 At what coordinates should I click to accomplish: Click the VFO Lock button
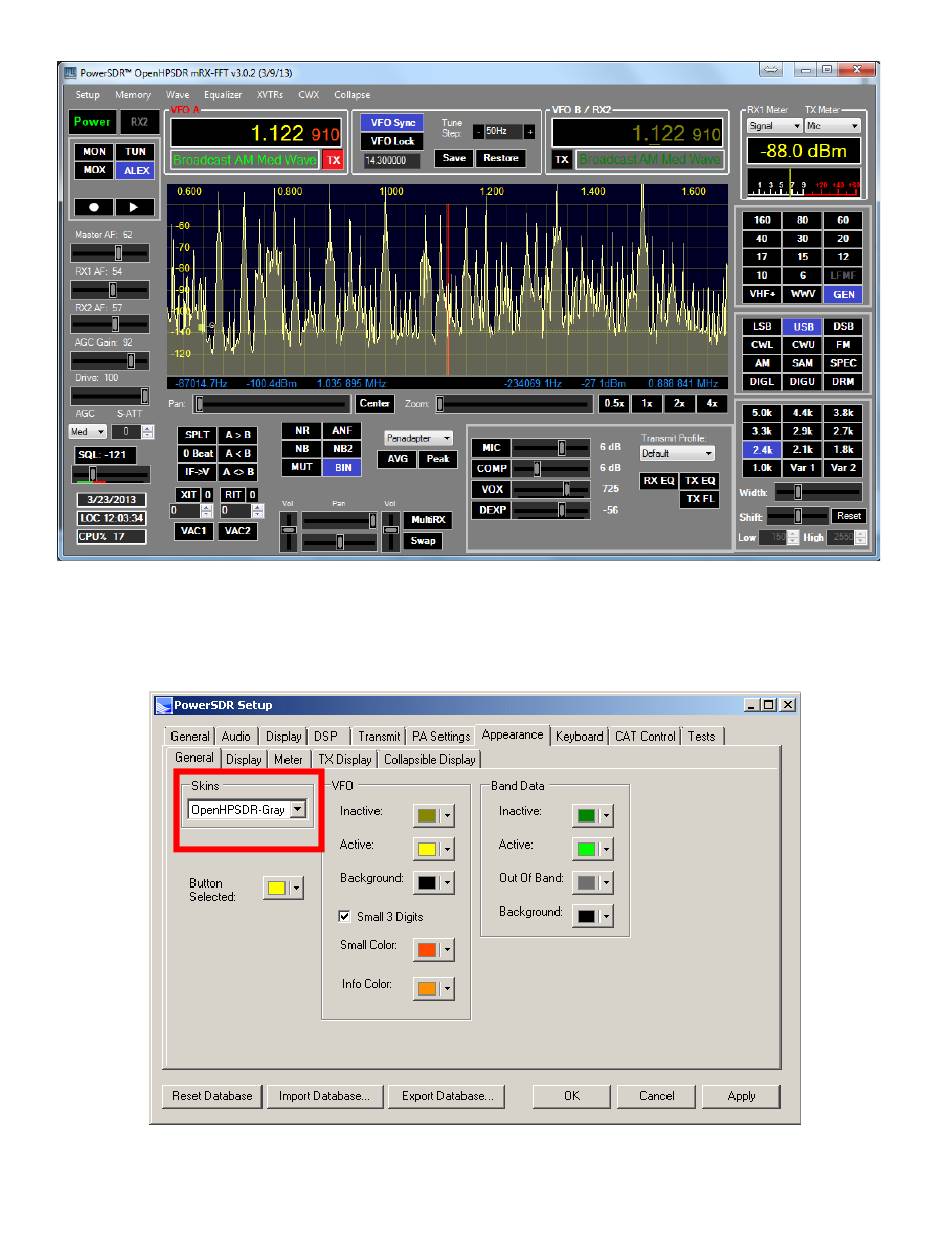pyautogui.click(x=391, y=141)
